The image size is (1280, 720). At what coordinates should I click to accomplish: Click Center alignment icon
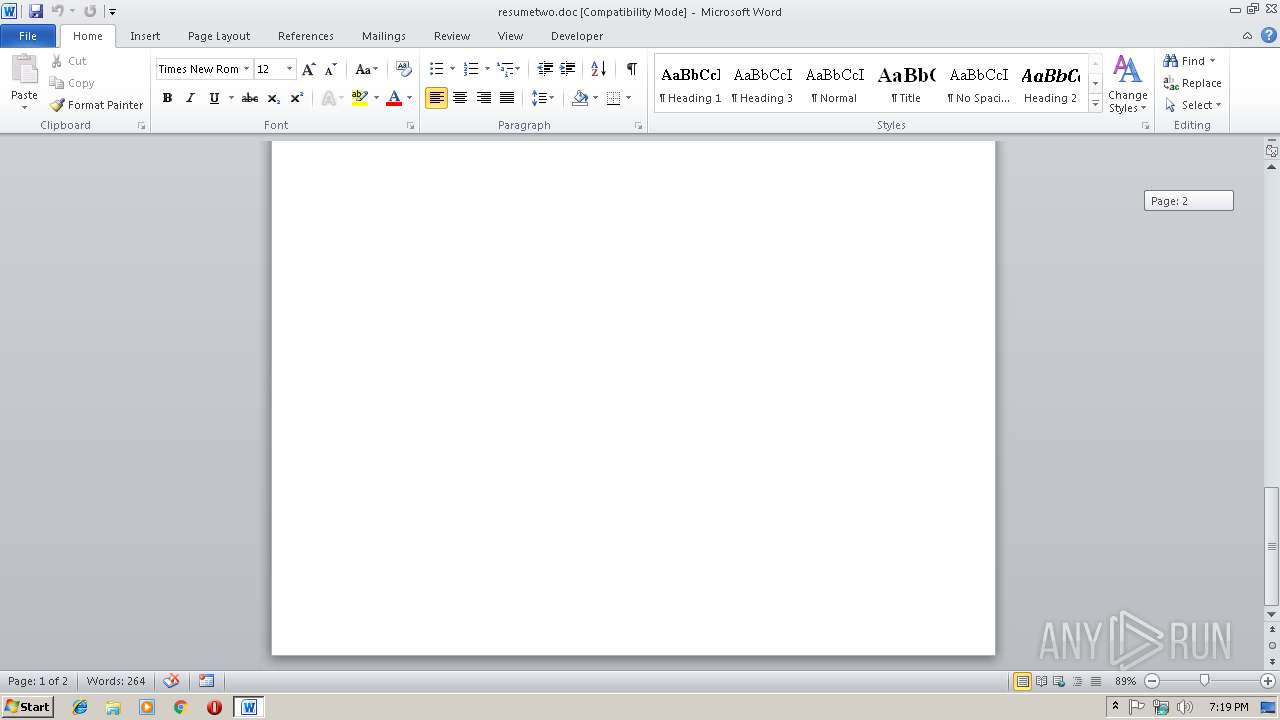click(x=460, y=98)
